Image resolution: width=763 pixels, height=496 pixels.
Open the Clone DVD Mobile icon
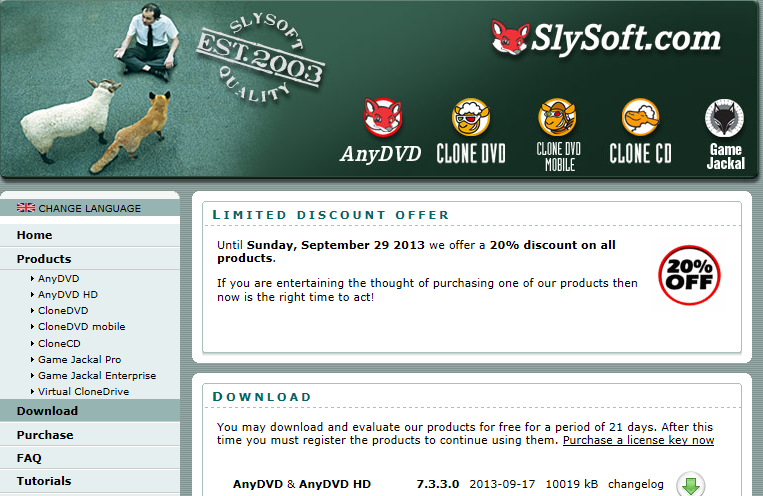[557, 117]
